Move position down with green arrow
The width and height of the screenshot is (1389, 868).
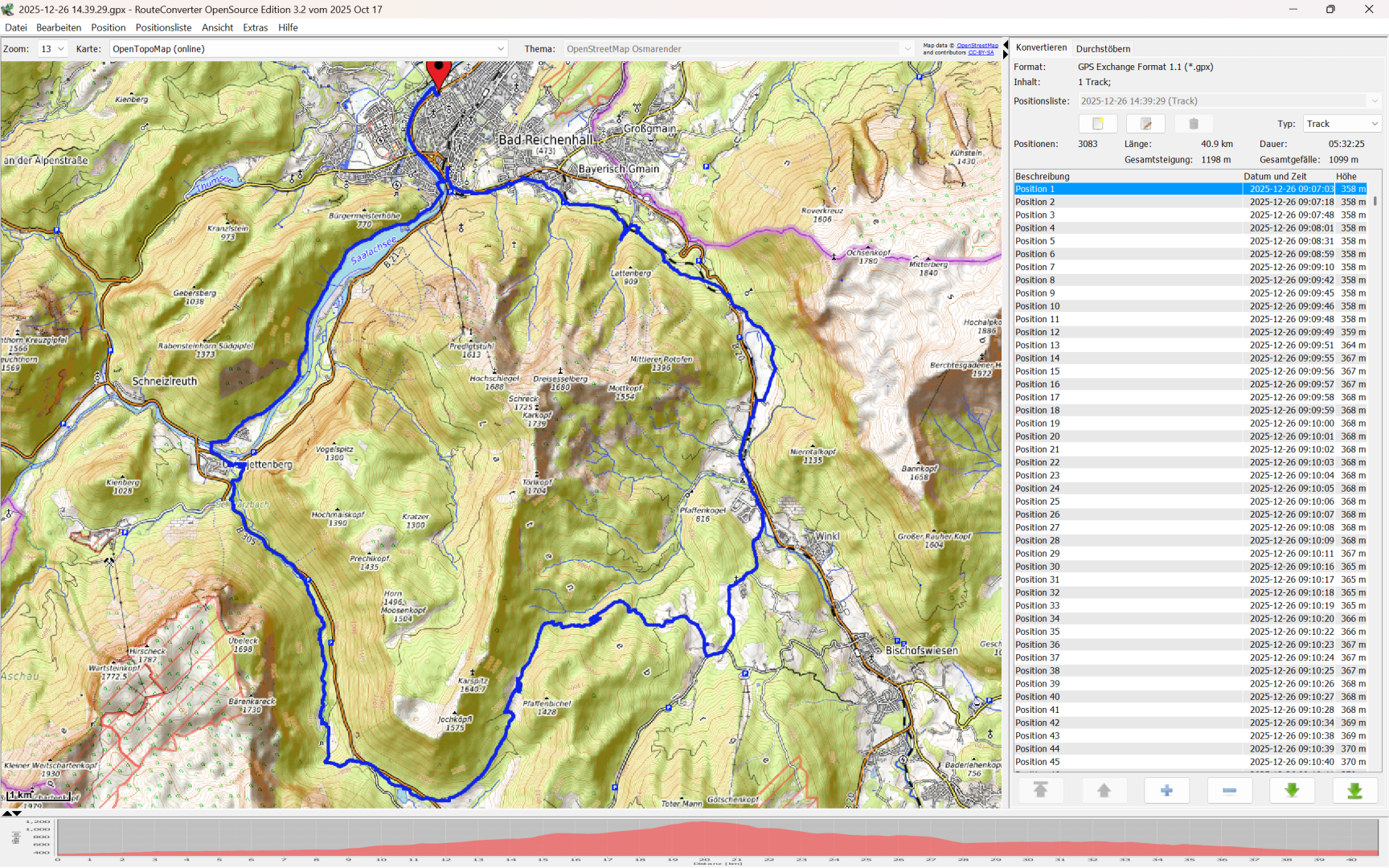1292,791
